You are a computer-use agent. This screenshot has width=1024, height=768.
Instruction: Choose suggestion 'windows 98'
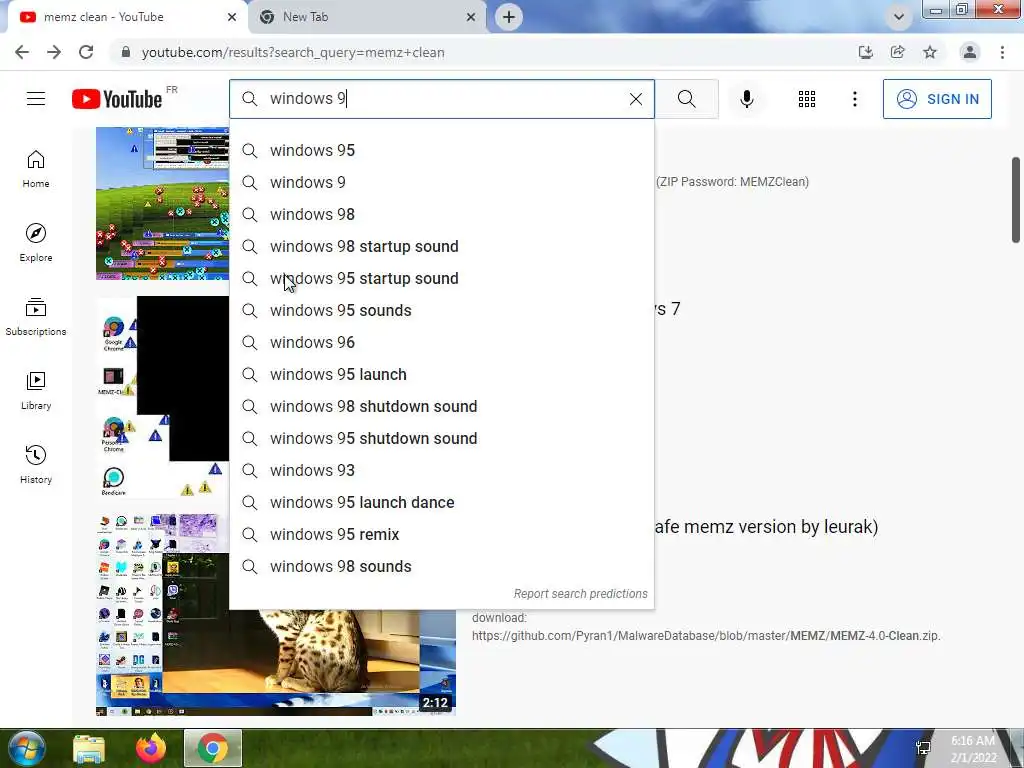pyautogui.click(x=441, y=214)
